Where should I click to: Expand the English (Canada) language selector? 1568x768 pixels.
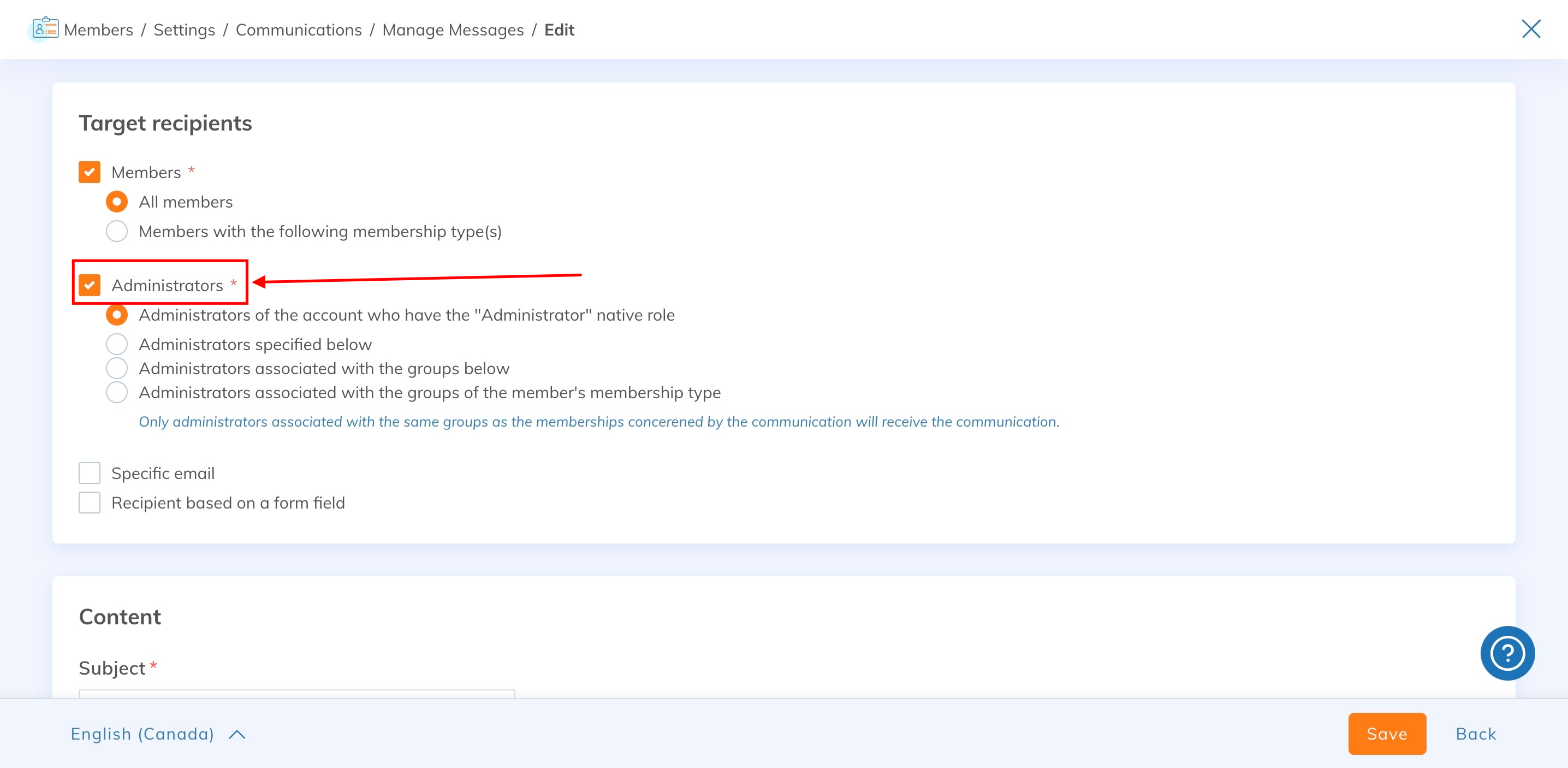(158, 734)
